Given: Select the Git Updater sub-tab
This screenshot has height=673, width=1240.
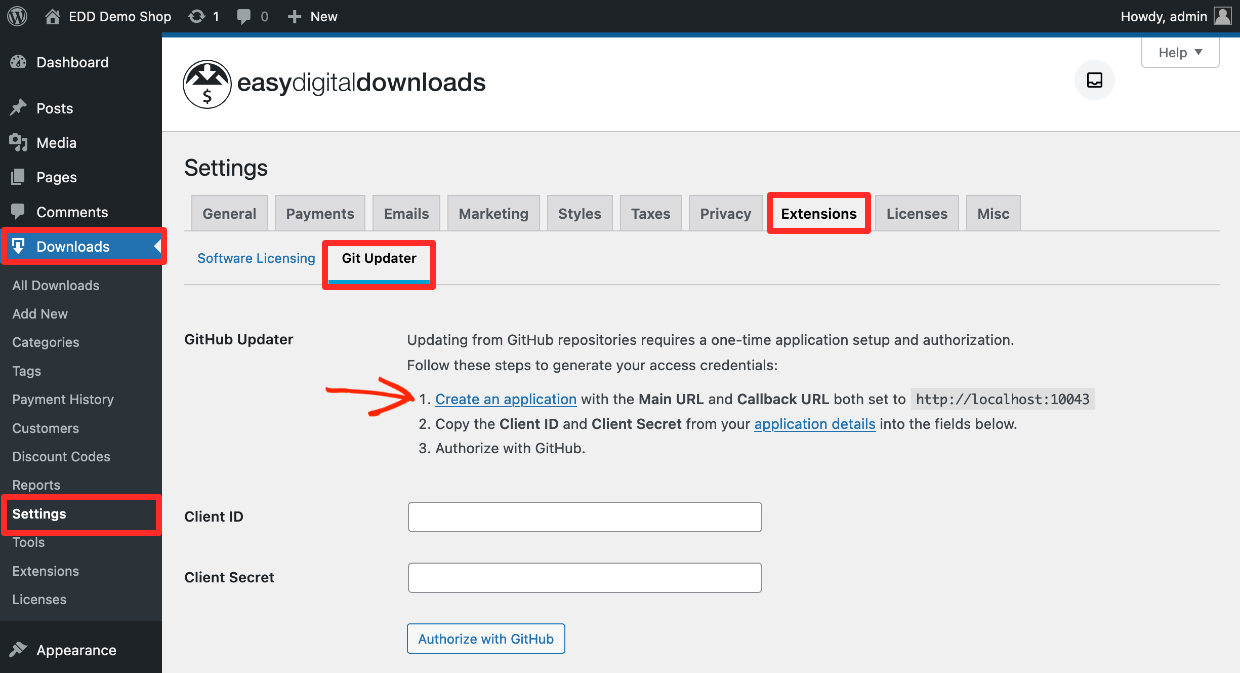Looking at the screenshot, I should point(379,260).
